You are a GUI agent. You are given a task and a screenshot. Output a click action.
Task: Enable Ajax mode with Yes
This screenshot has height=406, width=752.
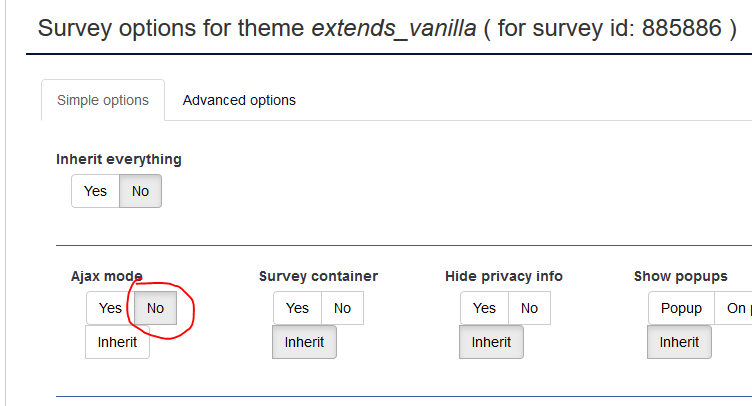[110, 308]
